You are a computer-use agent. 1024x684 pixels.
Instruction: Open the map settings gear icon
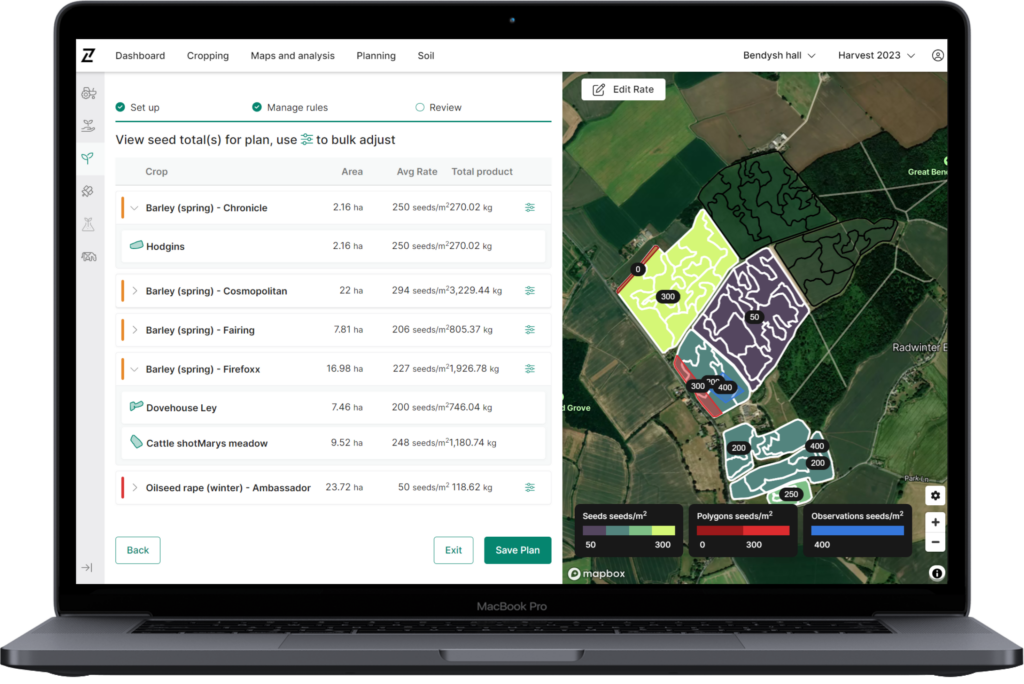[x=935, y=495]
